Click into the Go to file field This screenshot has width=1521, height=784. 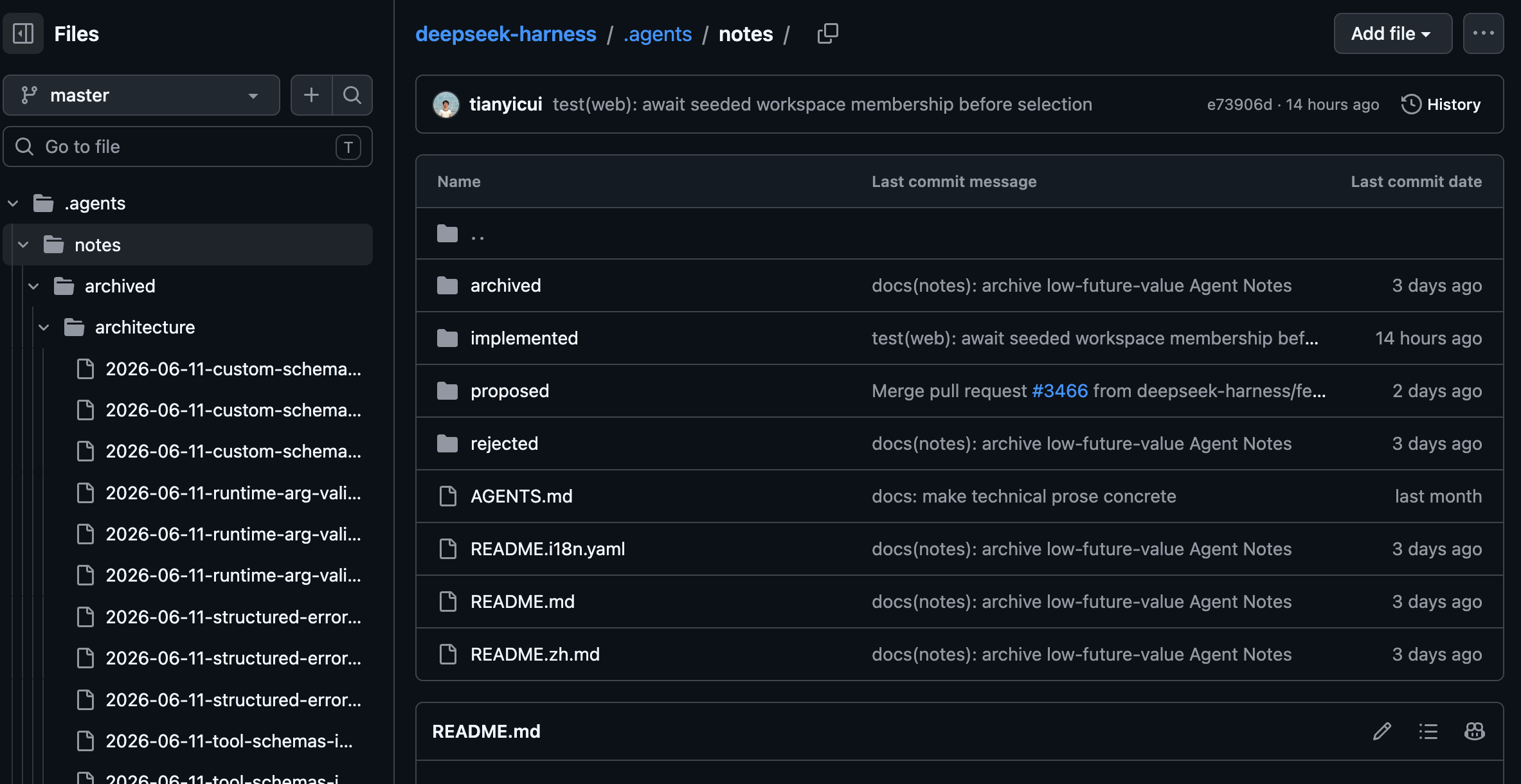[188, 147]
